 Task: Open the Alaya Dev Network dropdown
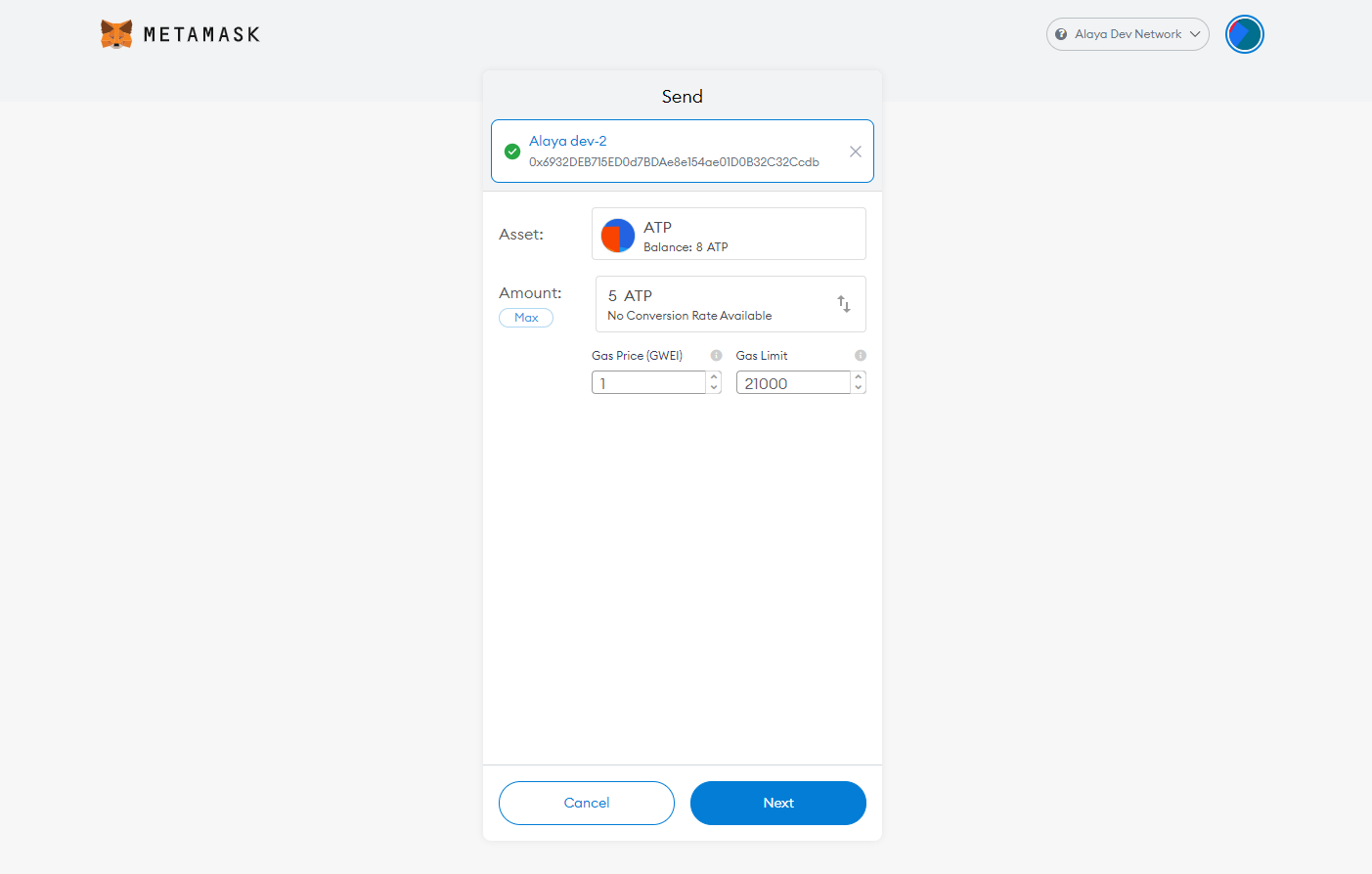[x=1128, y=34]
